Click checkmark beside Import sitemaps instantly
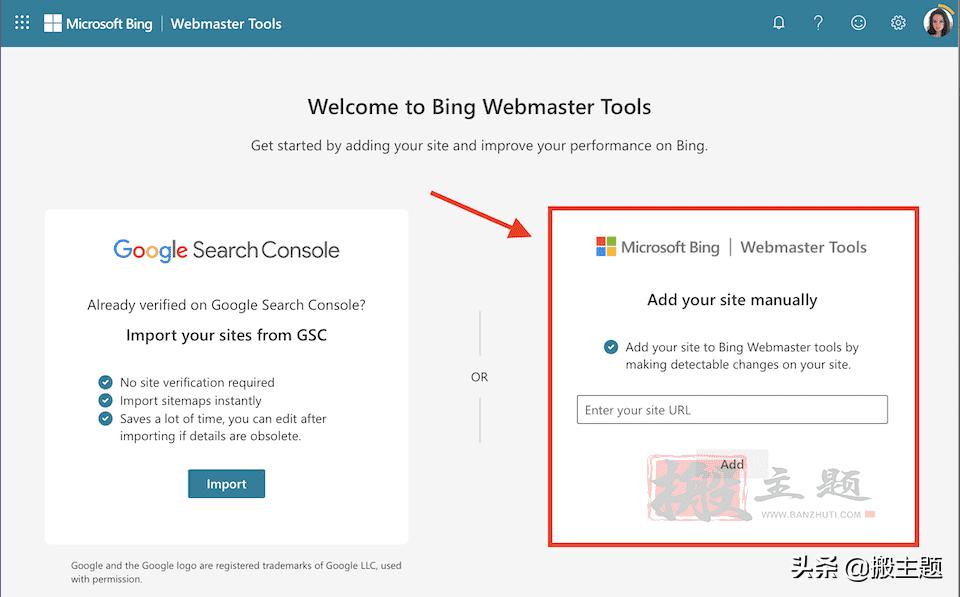Screen dimensions: 960x597 coord(105,400)
